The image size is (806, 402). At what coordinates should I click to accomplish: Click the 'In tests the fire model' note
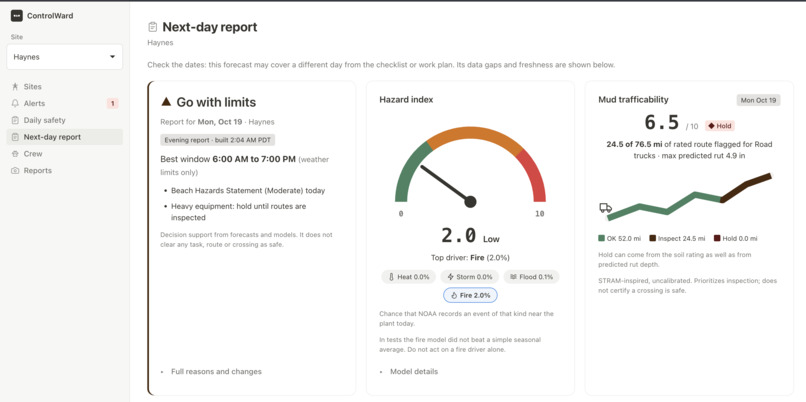tap(460, 345)
